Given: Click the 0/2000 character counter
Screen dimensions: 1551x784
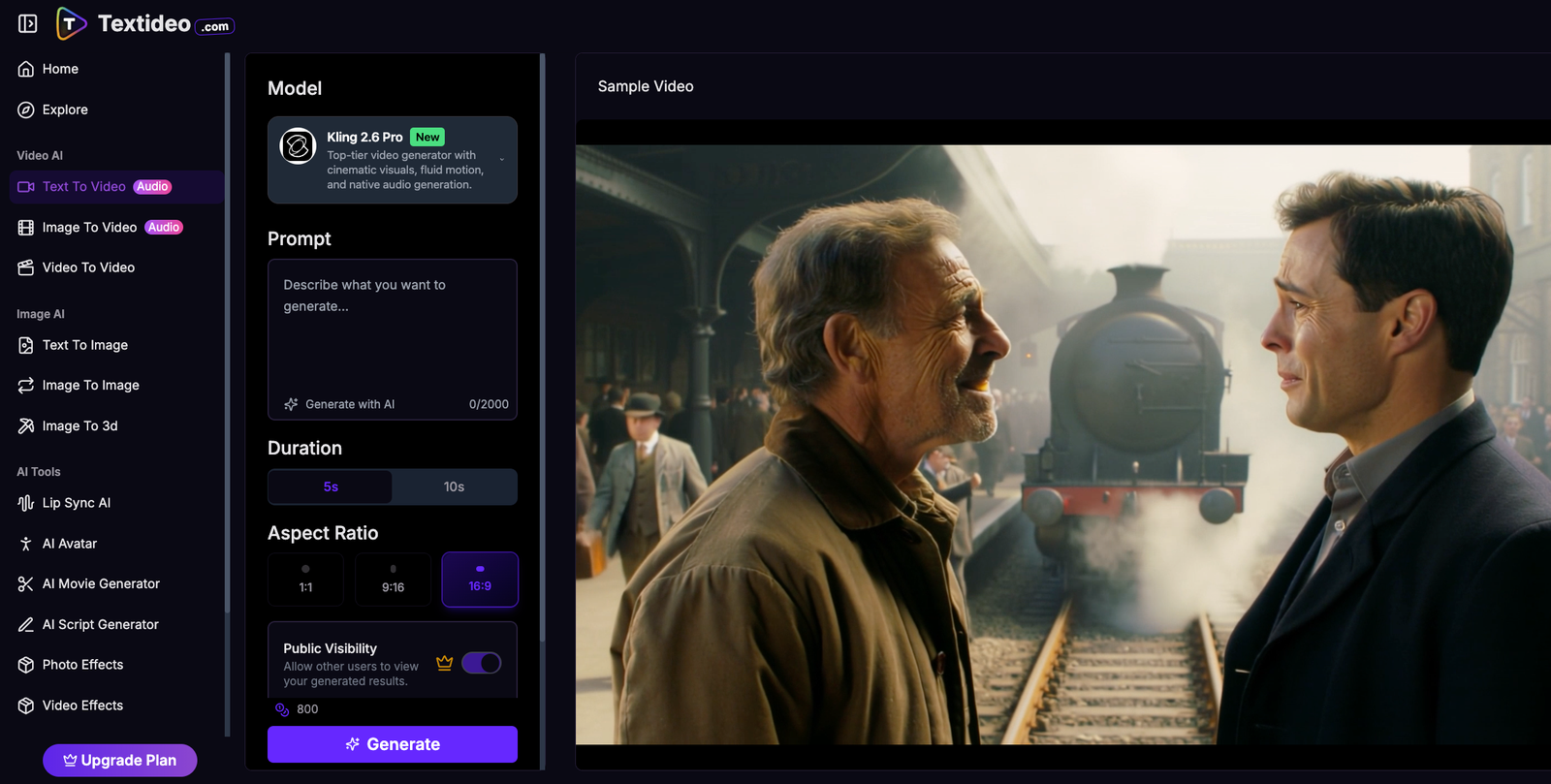Looking at the screenshot, I should (489, 404).
